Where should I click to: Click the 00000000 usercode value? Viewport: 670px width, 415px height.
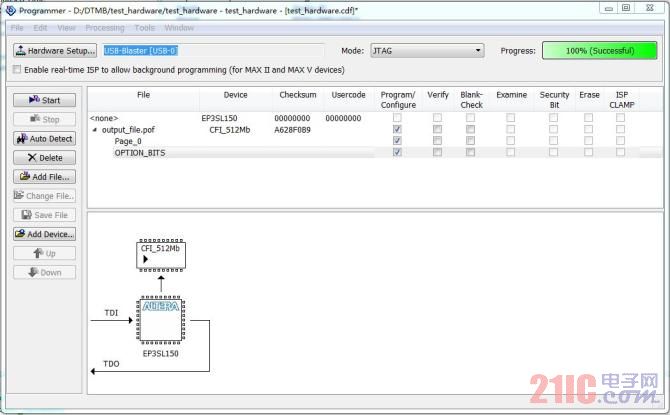(x=343, y=118)
